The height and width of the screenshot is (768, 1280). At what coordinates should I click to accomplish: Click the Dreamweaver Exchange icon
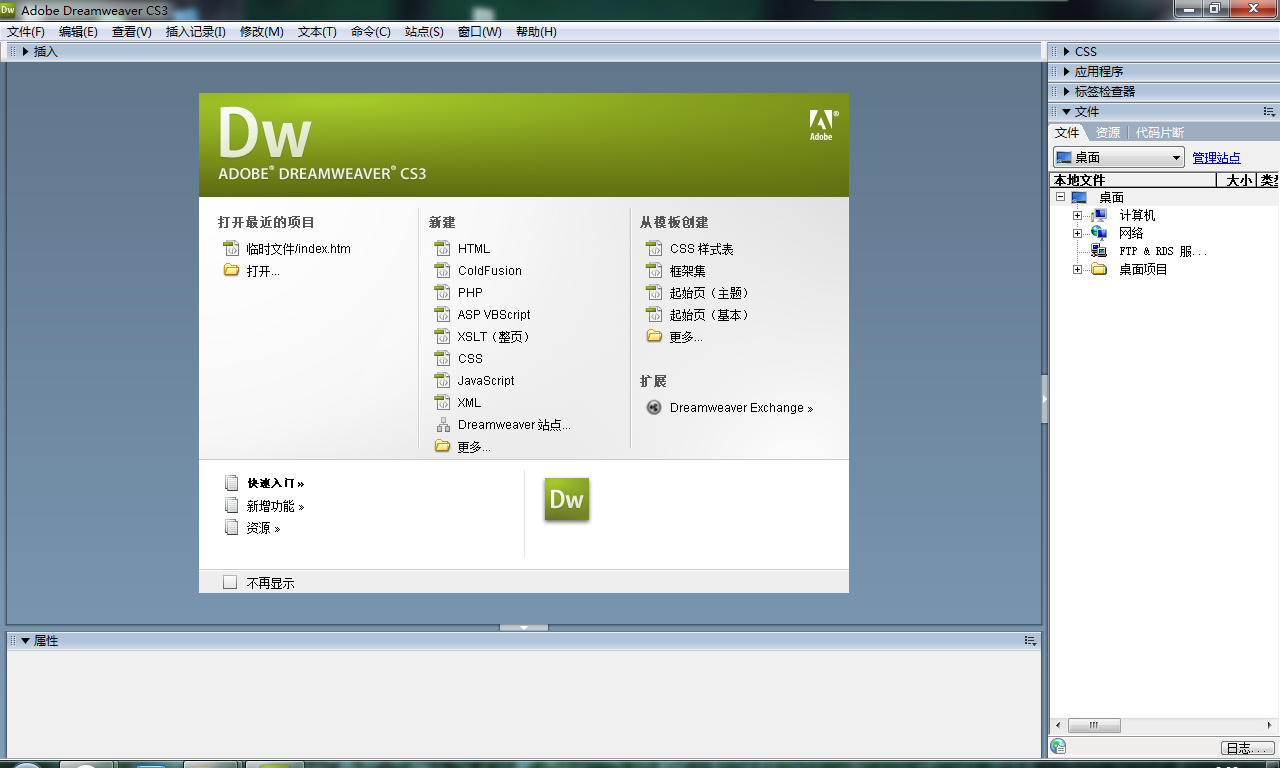coord(654,407)
